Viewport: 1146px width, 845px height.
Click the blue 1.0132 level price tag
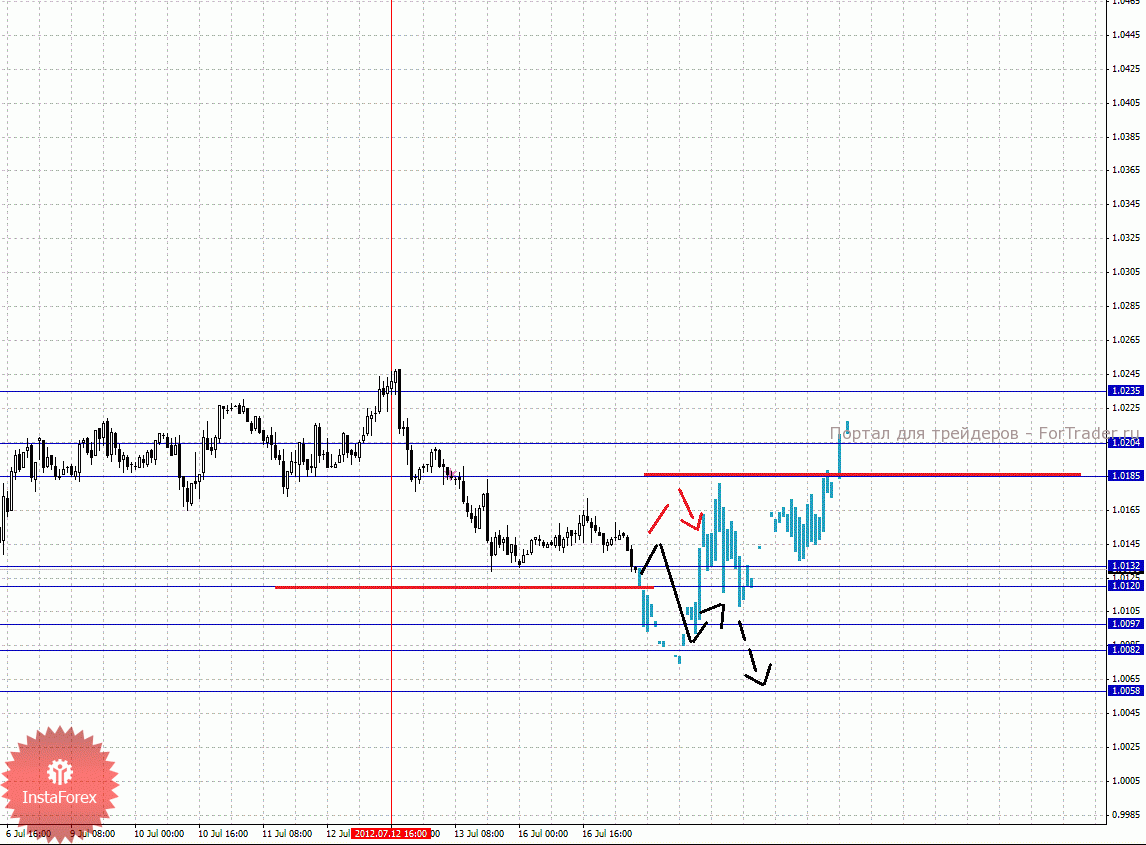click(x=1126, y=566)
